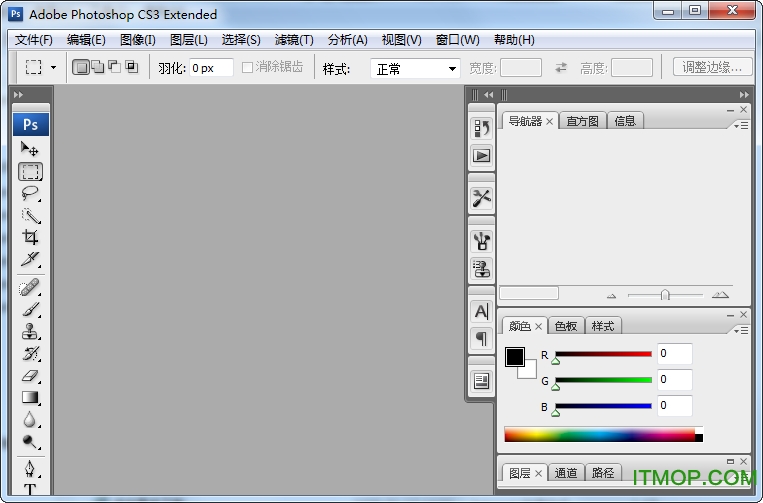This screenshot has height=503, width=763.
Task: Click the 羽化 feather input field
Action: pyautogui.click(x=211, y=68)
